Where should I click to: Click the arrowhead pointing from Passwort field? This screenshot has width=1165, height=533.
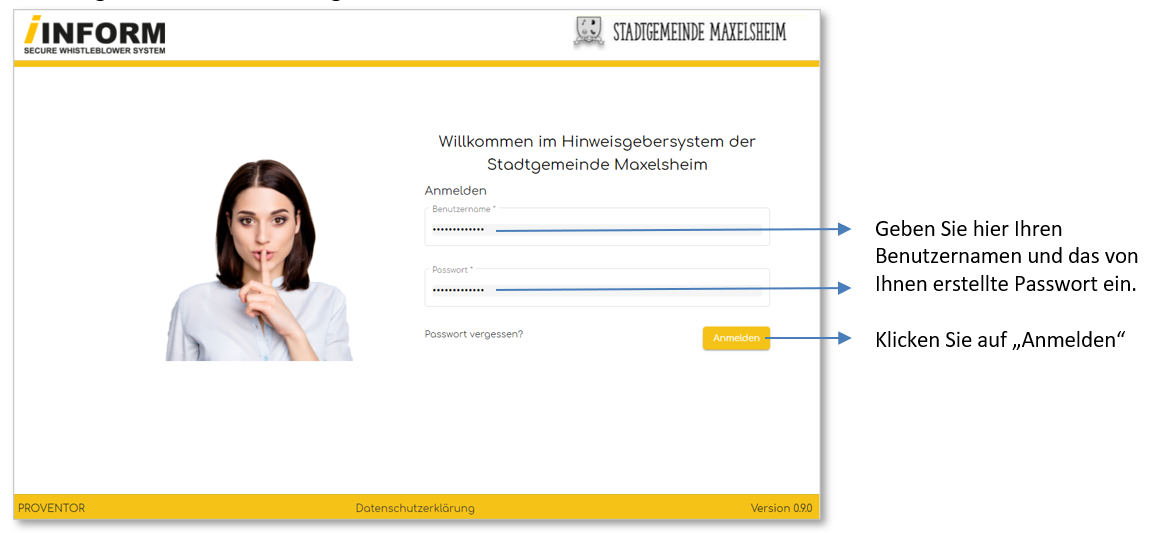coord(844,288)
